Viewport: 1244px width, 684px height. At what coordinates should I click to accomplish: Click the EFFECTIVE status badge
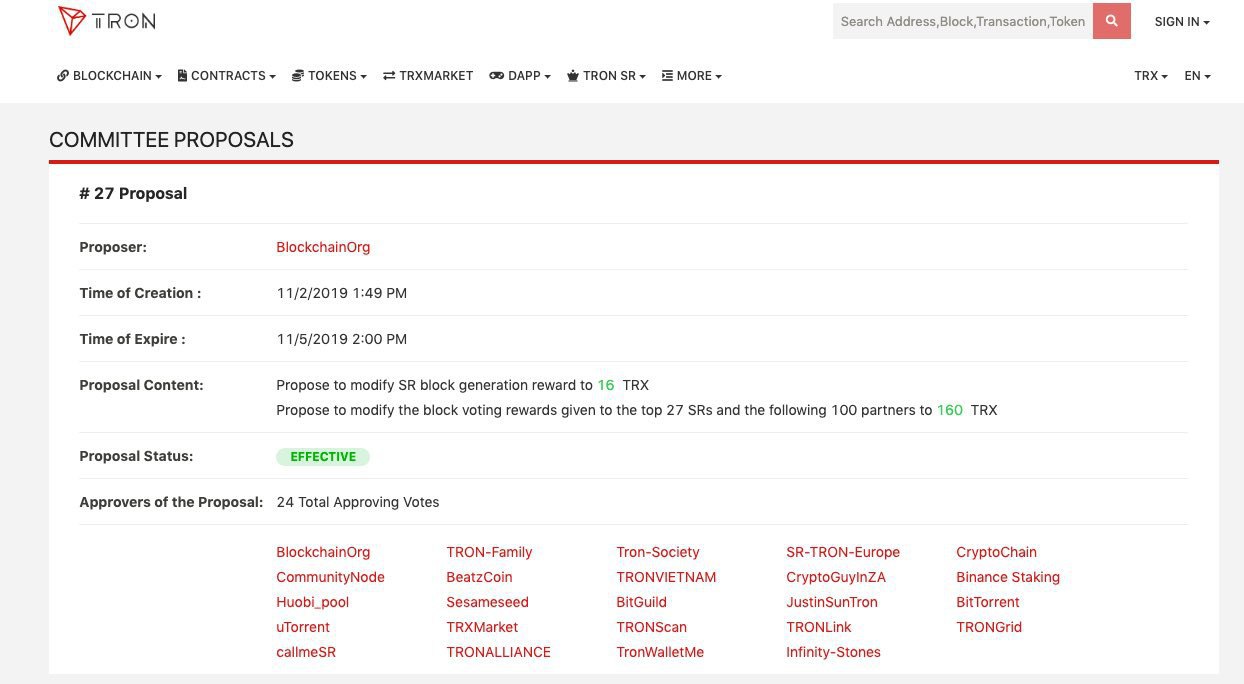[323, 456]
